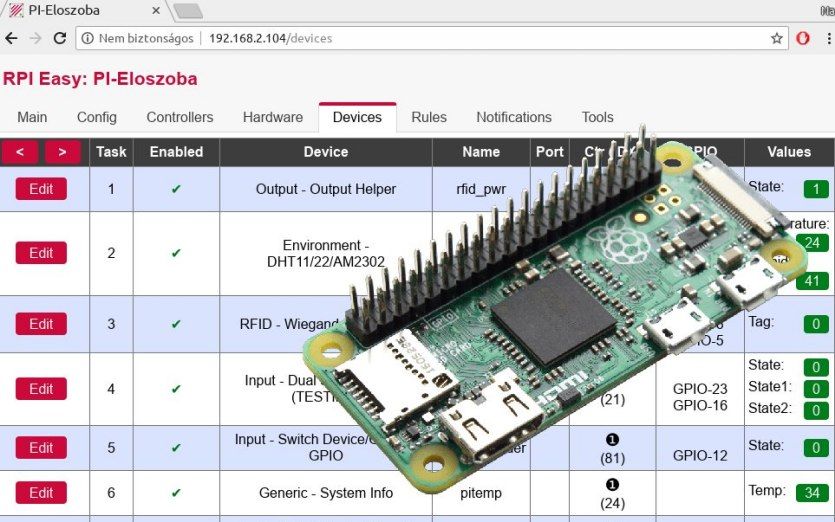This screenshot has width=835, height=522.
Task: Open the Tools tab
Action: coord(597,117)
